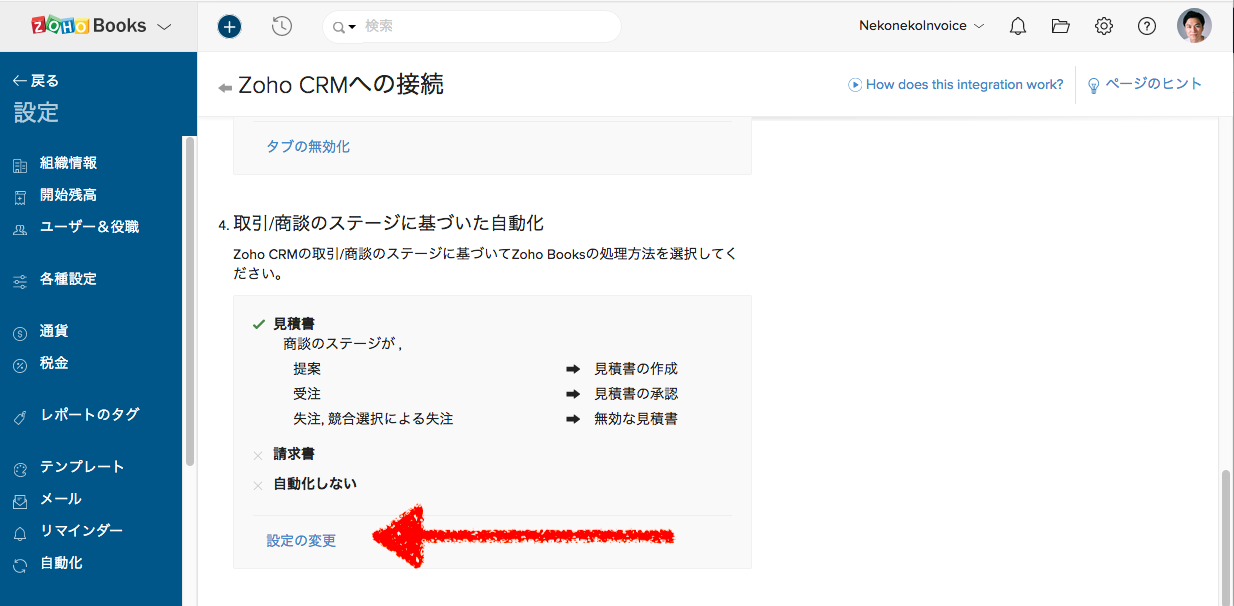This screenshot has height=606, width=1234.
Task: Open 開始残高 settings page
Action: [x=68, y=195]
